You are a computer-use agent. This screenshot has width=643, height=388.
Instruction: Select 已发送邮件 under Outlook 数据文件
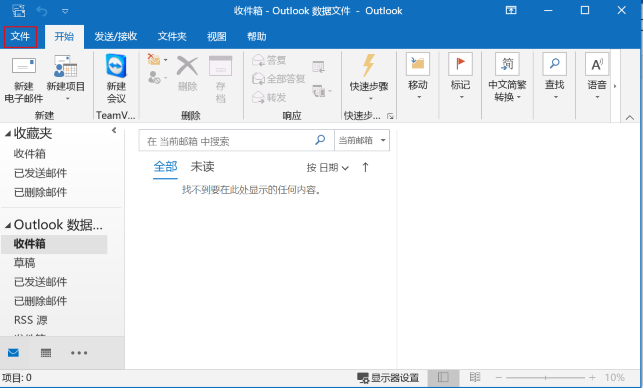tap(40, 282)
